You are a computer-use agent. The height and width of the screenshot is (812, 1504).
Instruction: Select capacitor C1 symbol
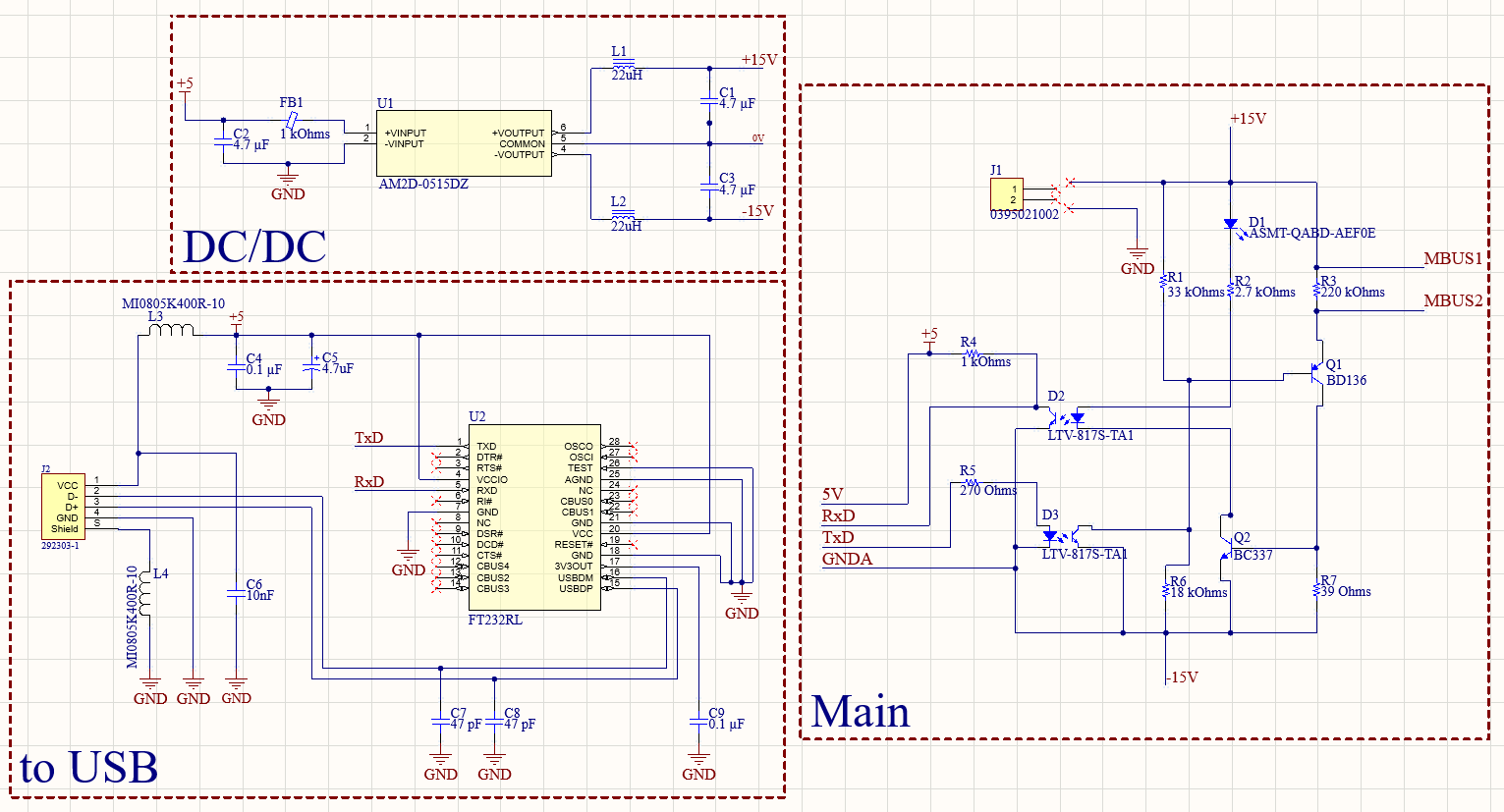point(709,100)
